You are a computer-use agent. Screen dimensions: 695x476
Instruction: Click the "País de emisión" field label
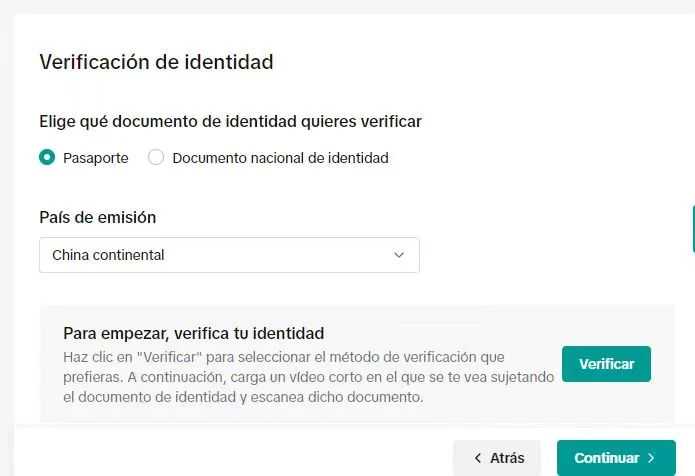point(97,217)
